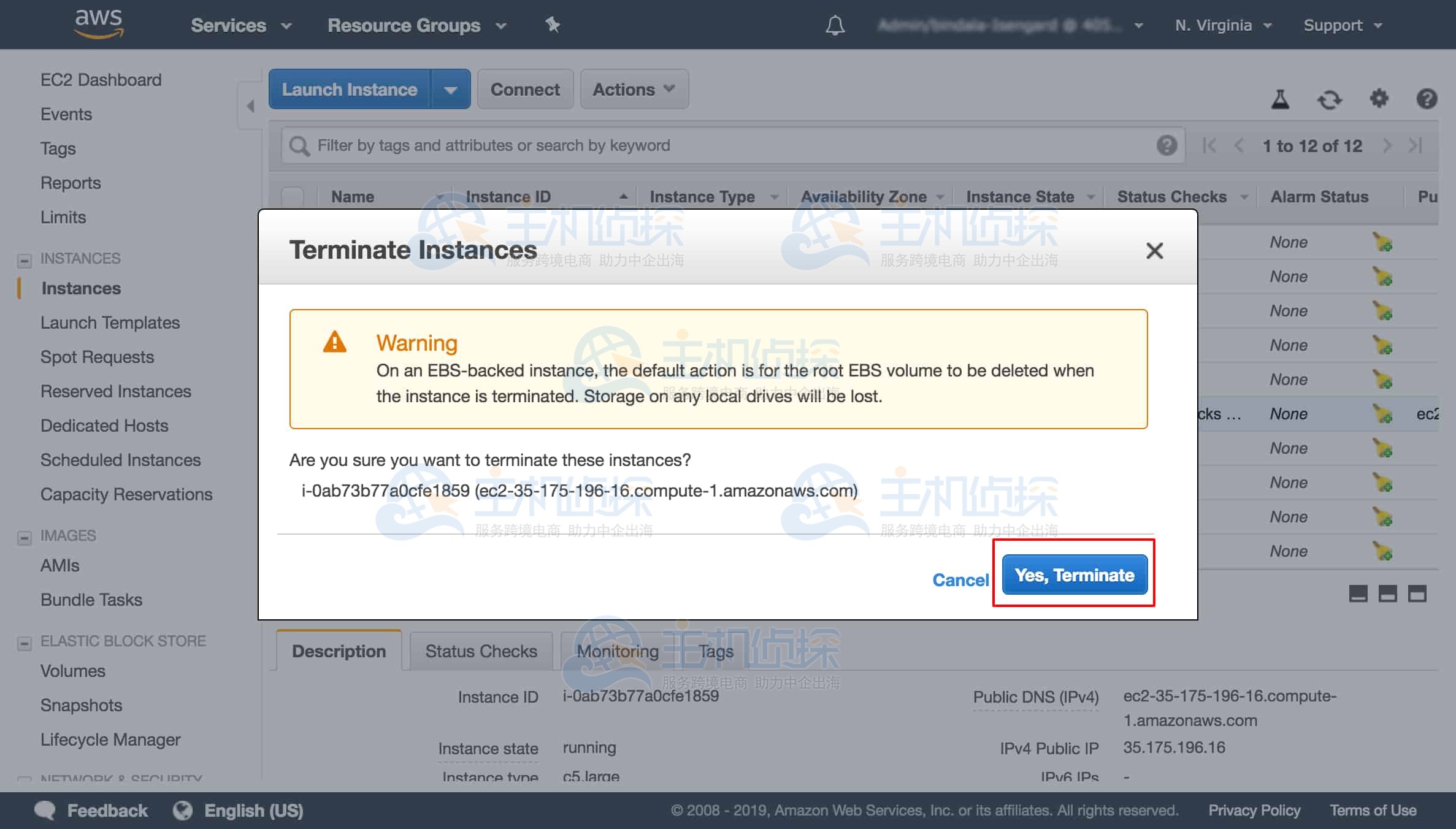Image resolution: width=1456 pixels, height=829 pixels.
Task: Confirm with Yes, Terminate button
Action: click(1074, 575)
